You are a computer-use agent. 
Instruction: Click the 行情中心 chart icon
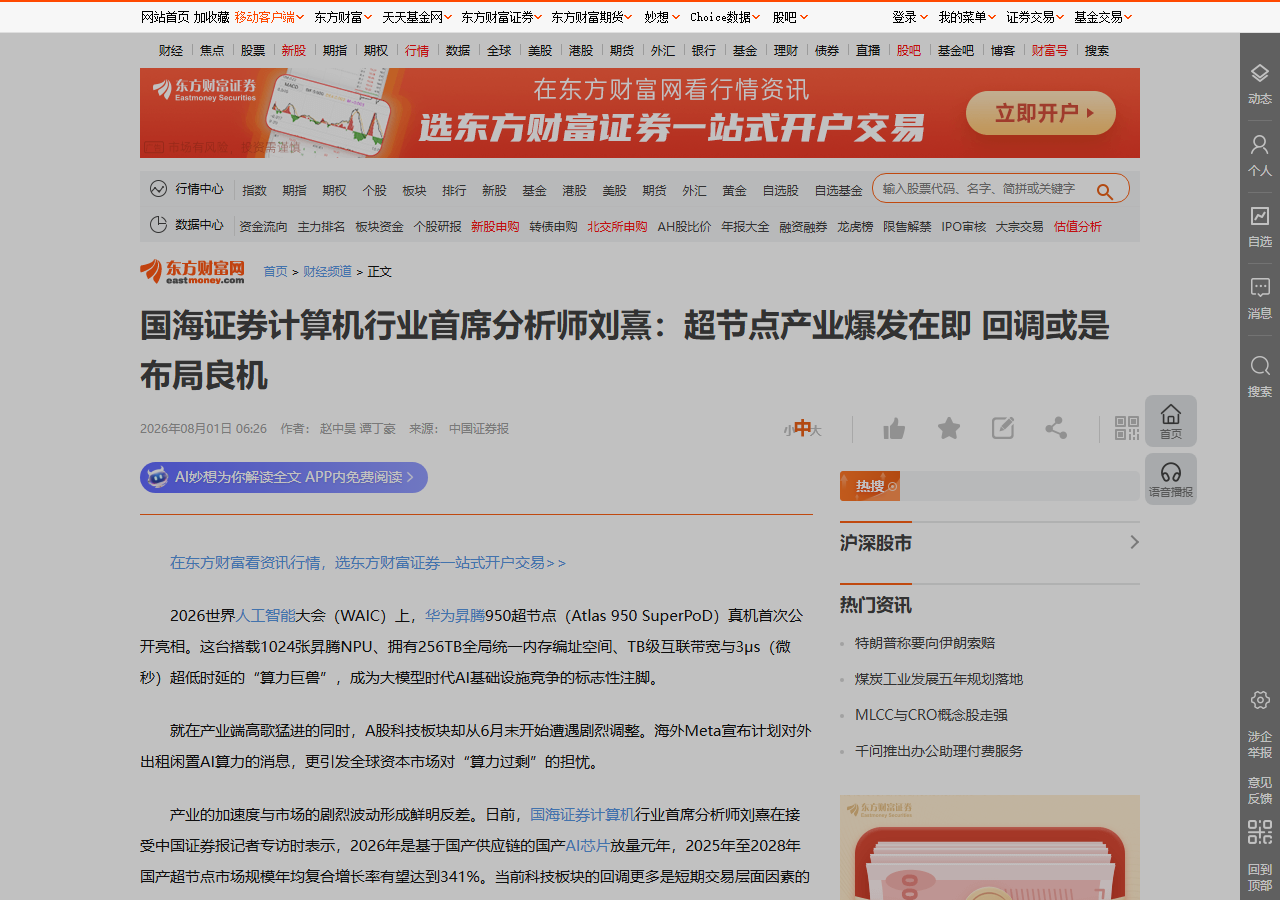tap(158, 188)
